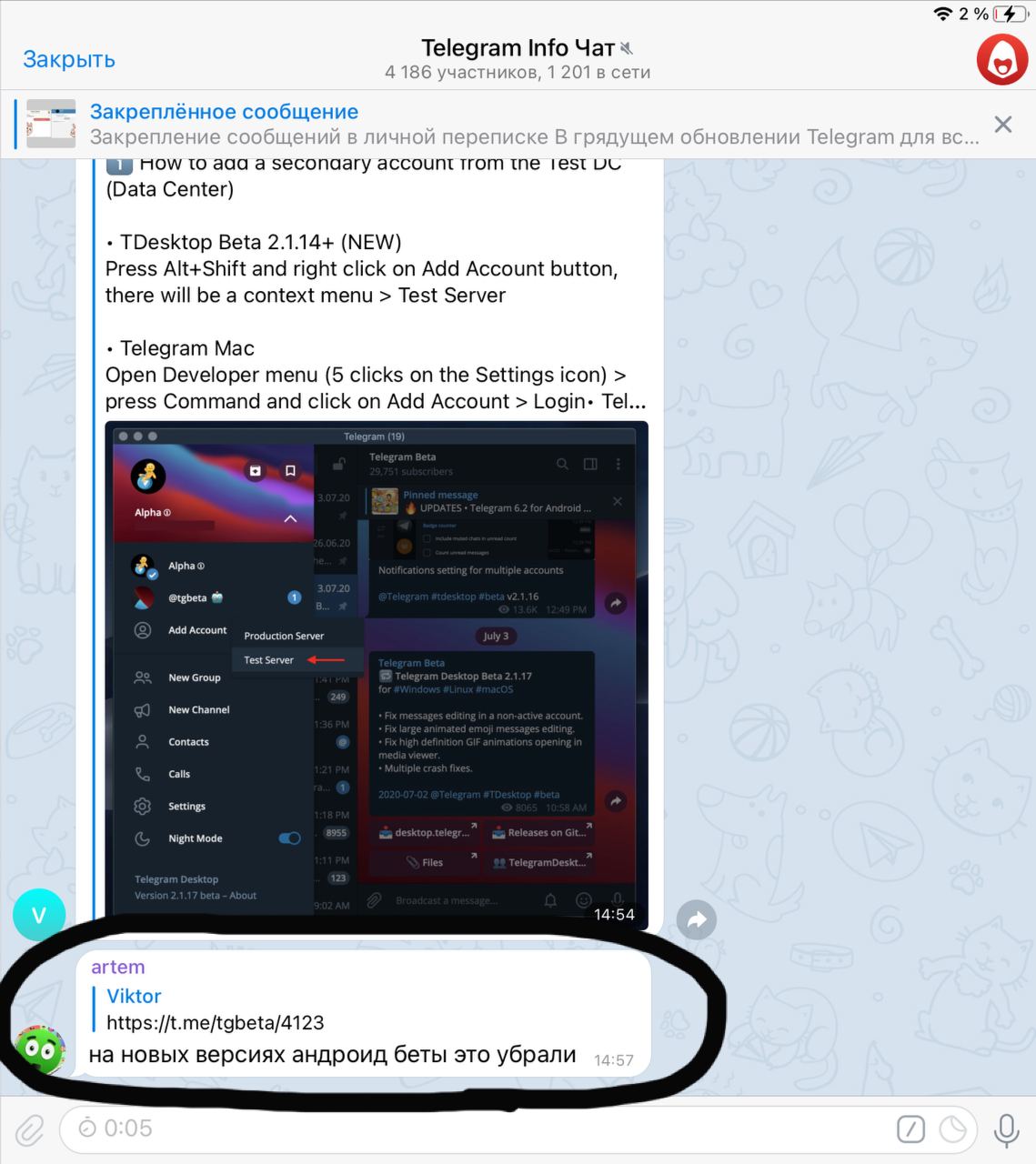
Task: Tap the teal V user avatar
Action: [39, 914]
